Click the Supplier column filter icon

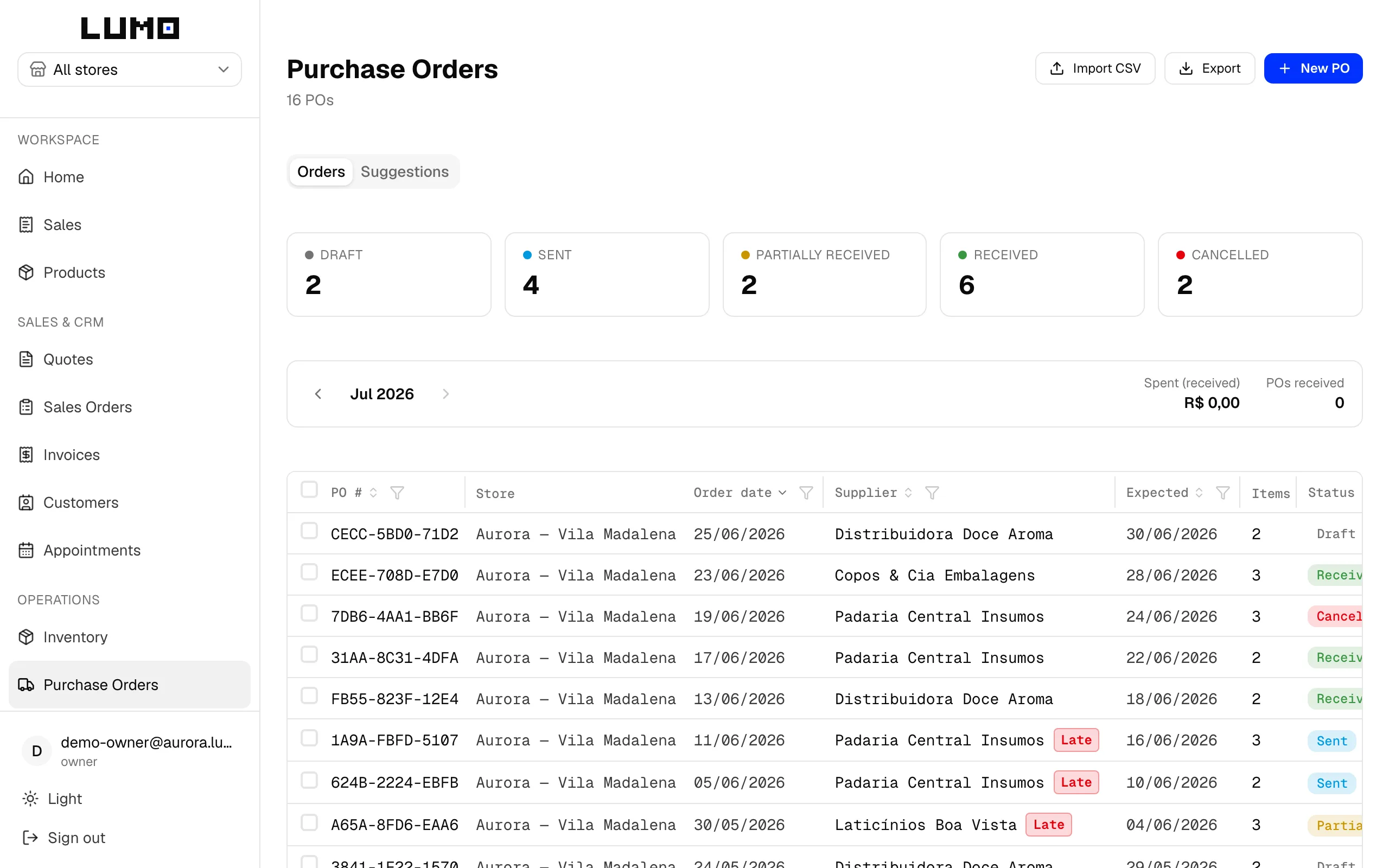932,493
